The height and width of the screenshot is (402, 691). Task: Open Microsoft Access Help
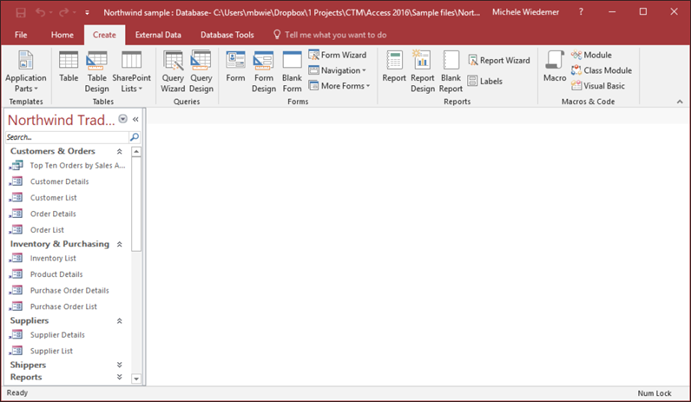(x=581, y=12)
